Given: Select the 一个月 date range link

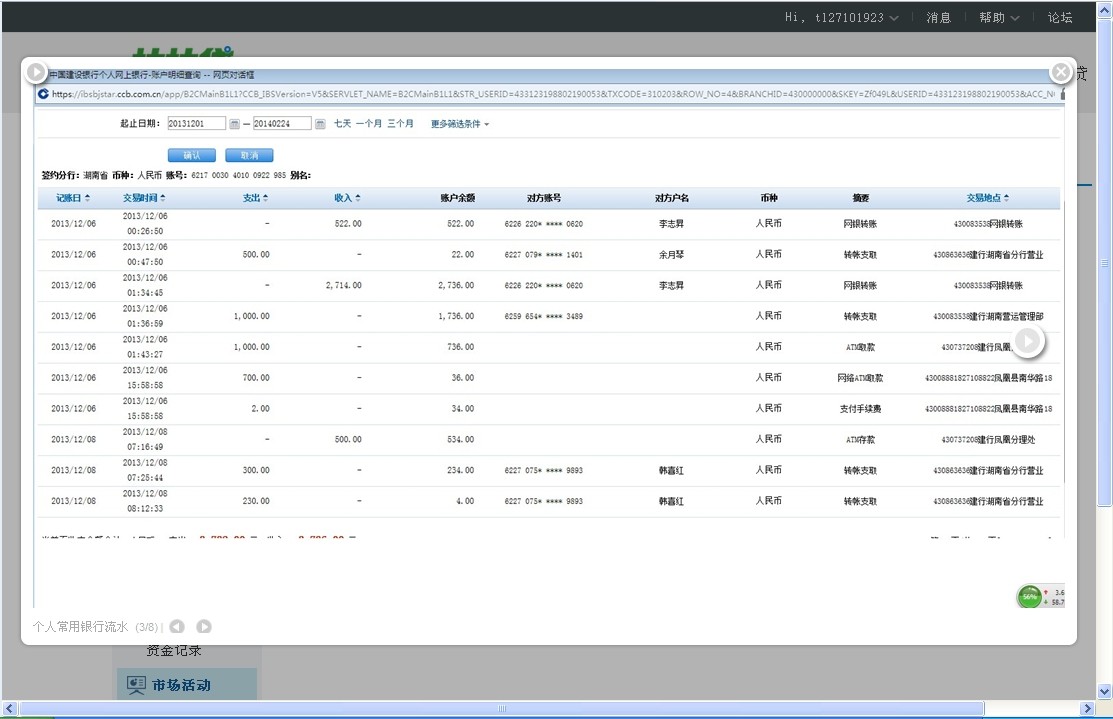Looking at the screenshot, I should [x=368, y=124].
